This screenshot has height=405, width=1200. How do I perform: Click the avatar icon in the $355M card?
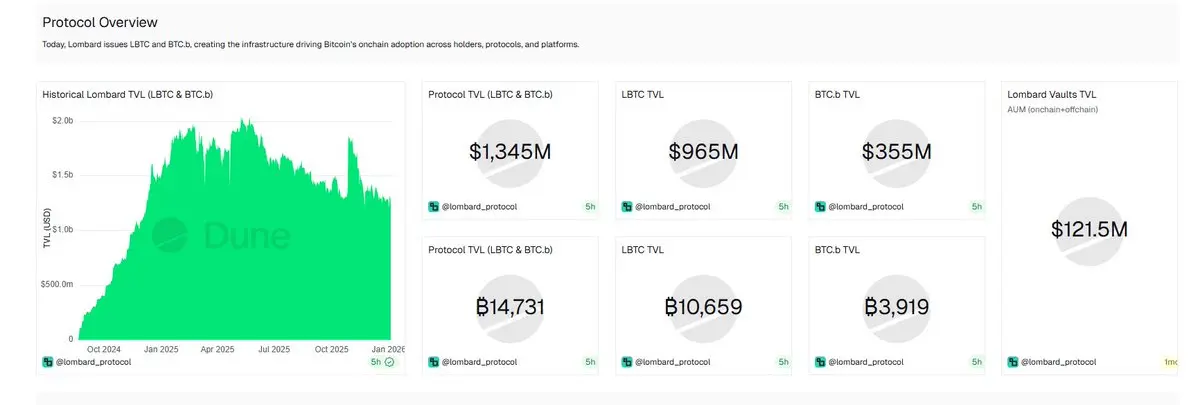(x=821, y=207)
